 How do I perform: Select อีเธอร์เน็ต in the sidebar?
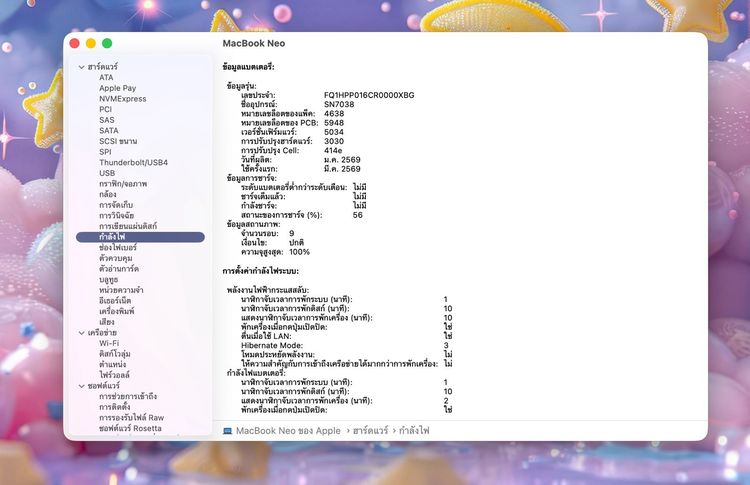point(115,300)
